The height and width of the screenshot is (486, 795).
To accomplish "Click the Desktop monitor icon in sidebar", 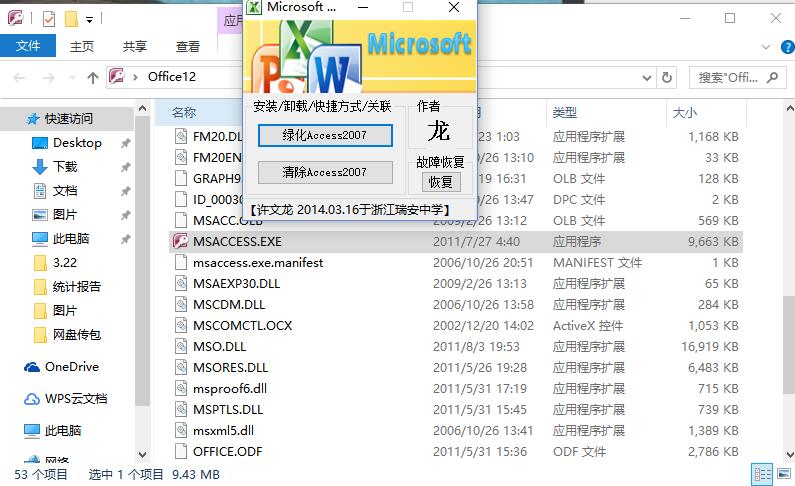I will (40, 143).
